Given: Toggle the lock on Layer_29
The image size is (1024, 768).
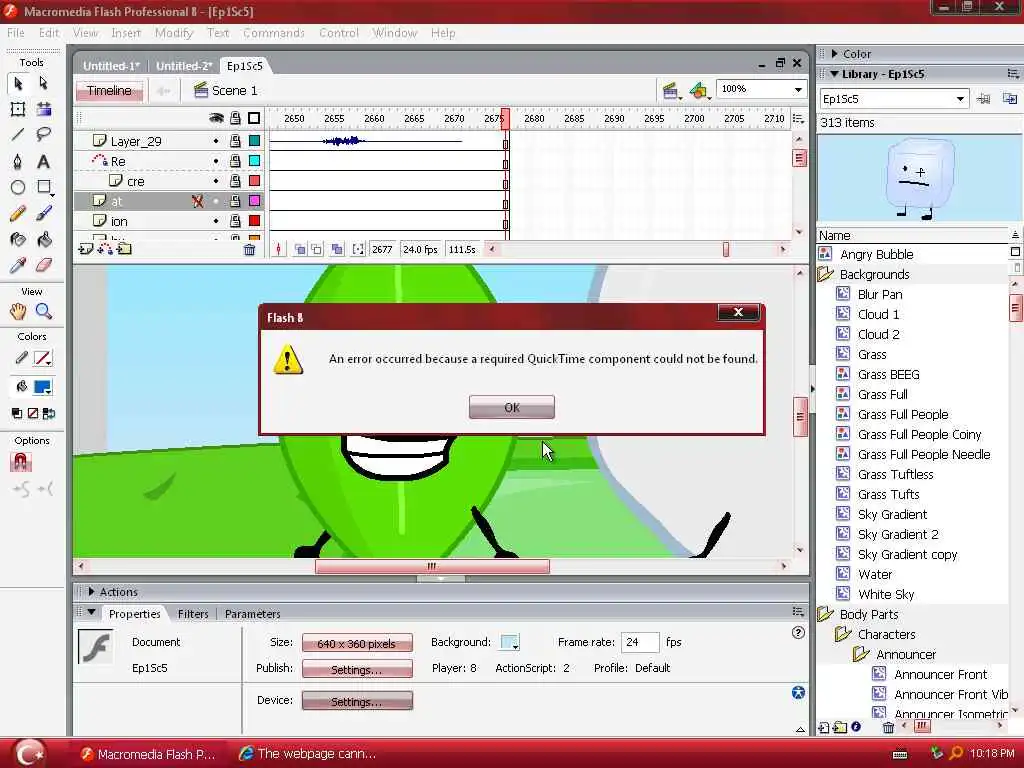Looking at the screenshot, I should click(x=235, y=141).
